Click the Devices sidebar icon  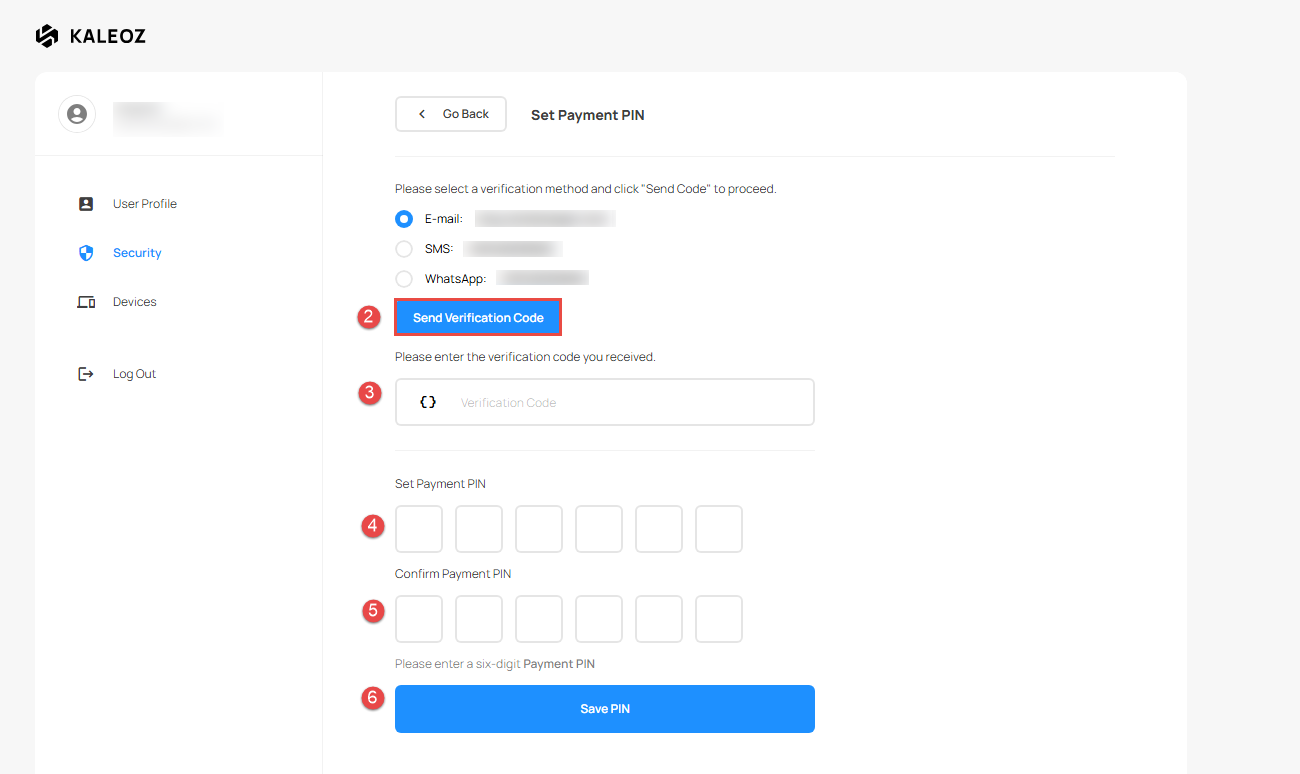click(86, 302)
